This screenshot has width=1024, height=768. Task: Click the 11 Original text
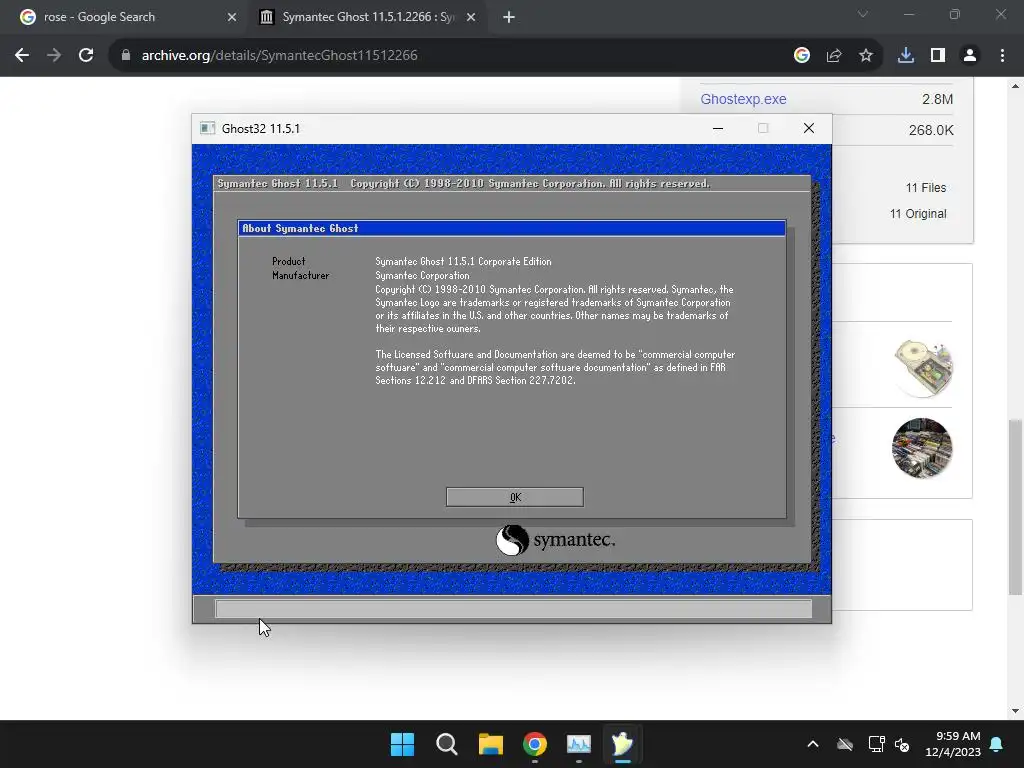click(x=918, y=214)
